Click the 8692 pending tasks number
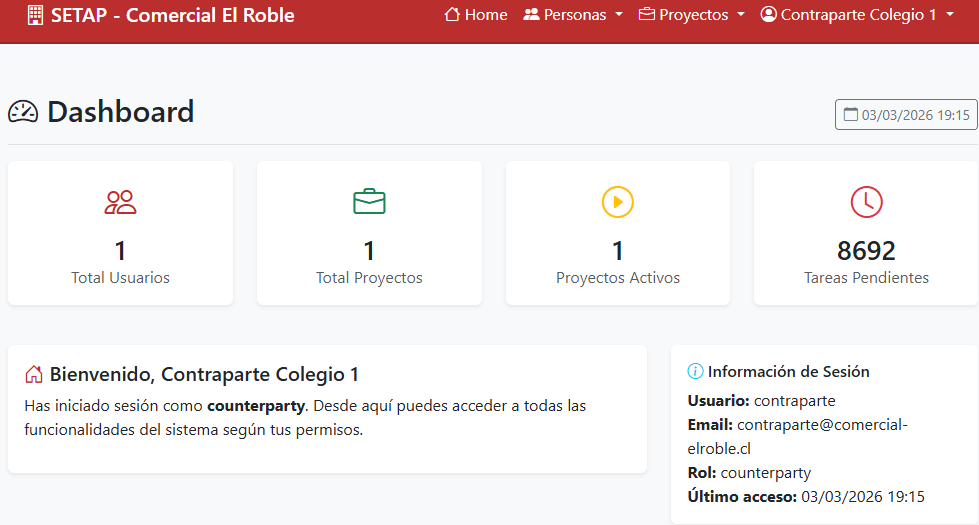Image resolution: width=979 pixels, height=525 pixels. 866,250
